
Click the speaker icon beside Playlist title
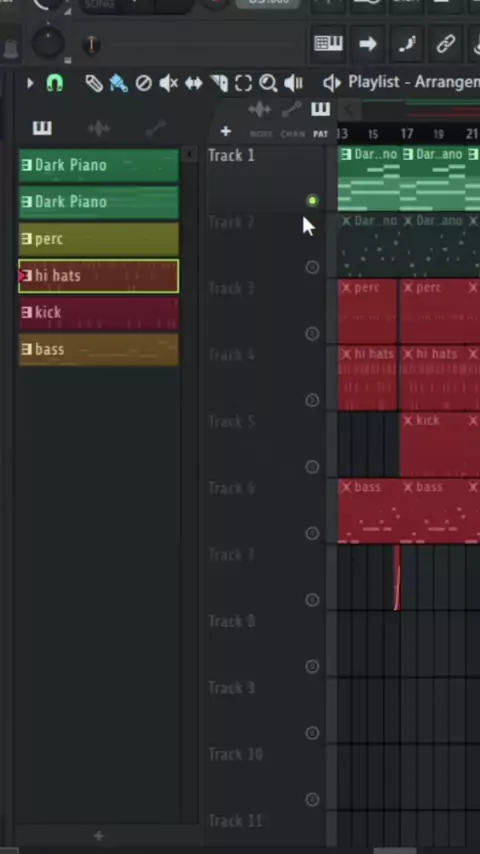pyautogui.click(x=331, y=83)
